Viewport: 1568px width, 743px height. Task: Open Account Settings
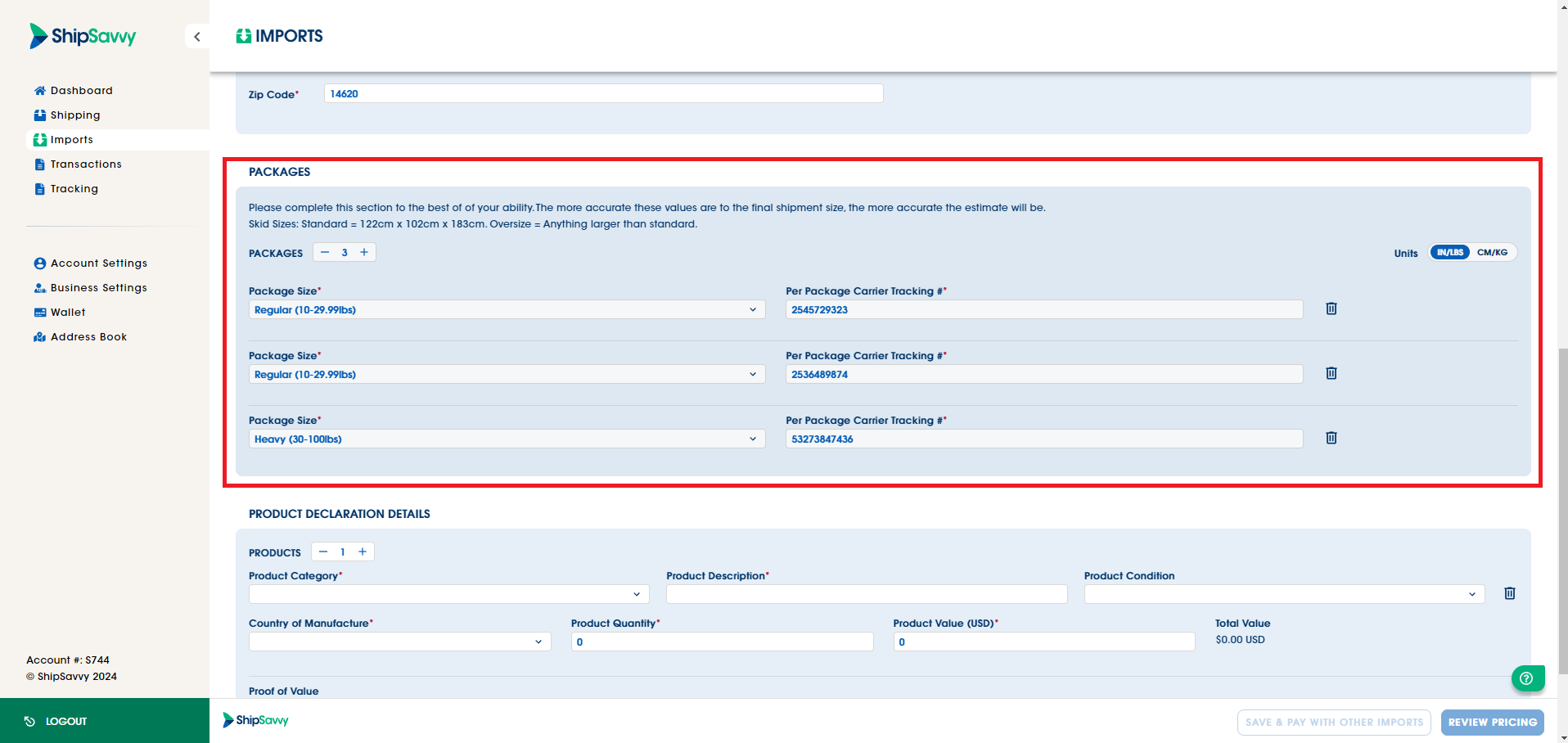[99, 263]
